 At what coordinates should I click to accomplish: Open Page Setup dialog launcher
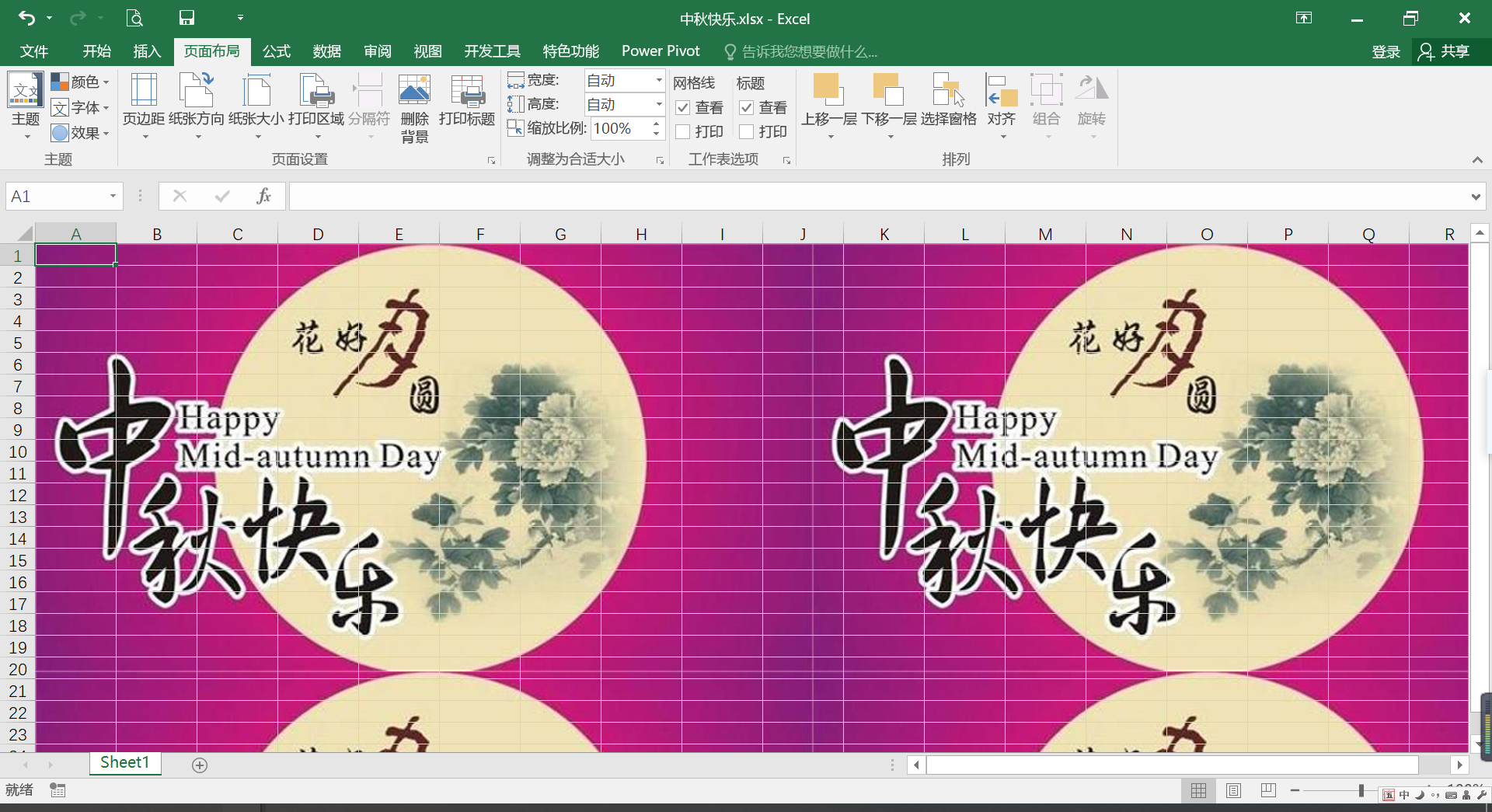[491, 160]
